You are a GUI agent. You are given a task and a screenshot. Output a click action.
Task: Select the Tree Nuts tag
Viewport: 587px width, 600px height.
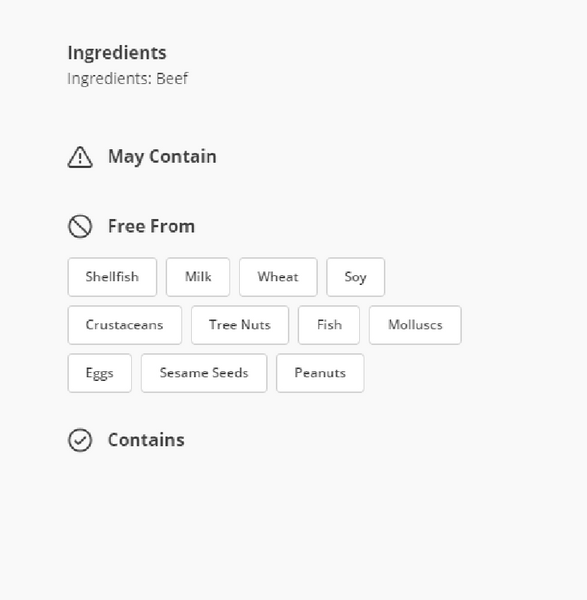(x=240, y=325)
